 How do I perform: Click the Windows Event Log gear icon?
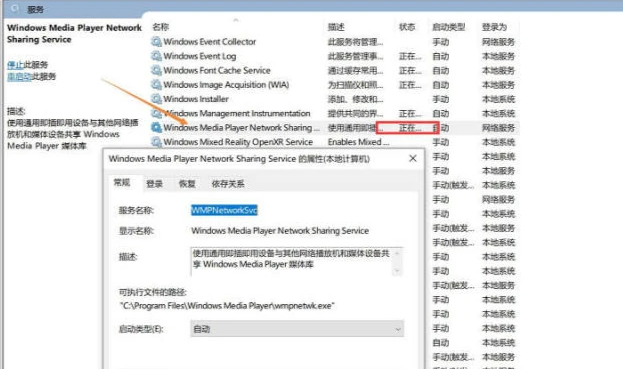click(157, 56)
